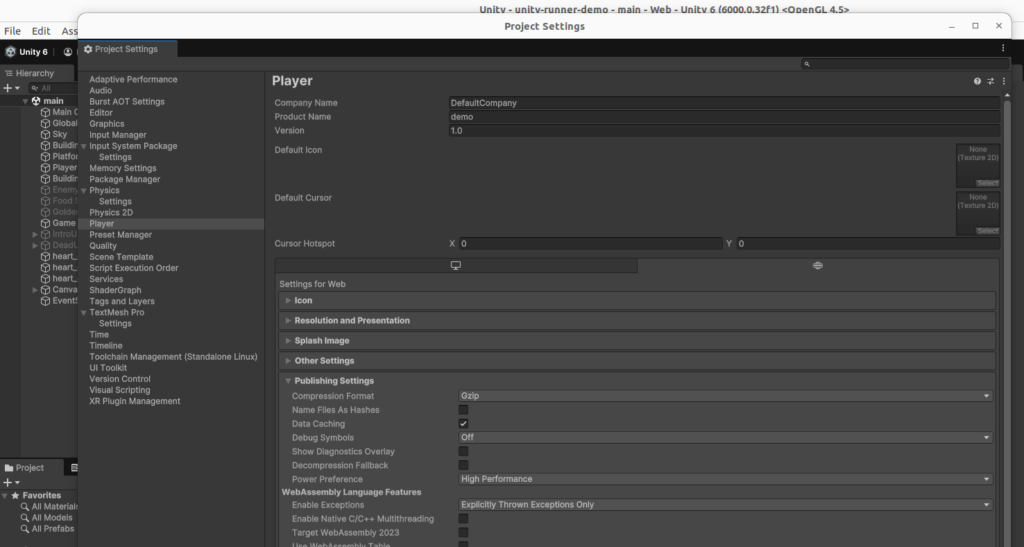Select Graphics settings category
1024x547 pixels.
[106, 123]
